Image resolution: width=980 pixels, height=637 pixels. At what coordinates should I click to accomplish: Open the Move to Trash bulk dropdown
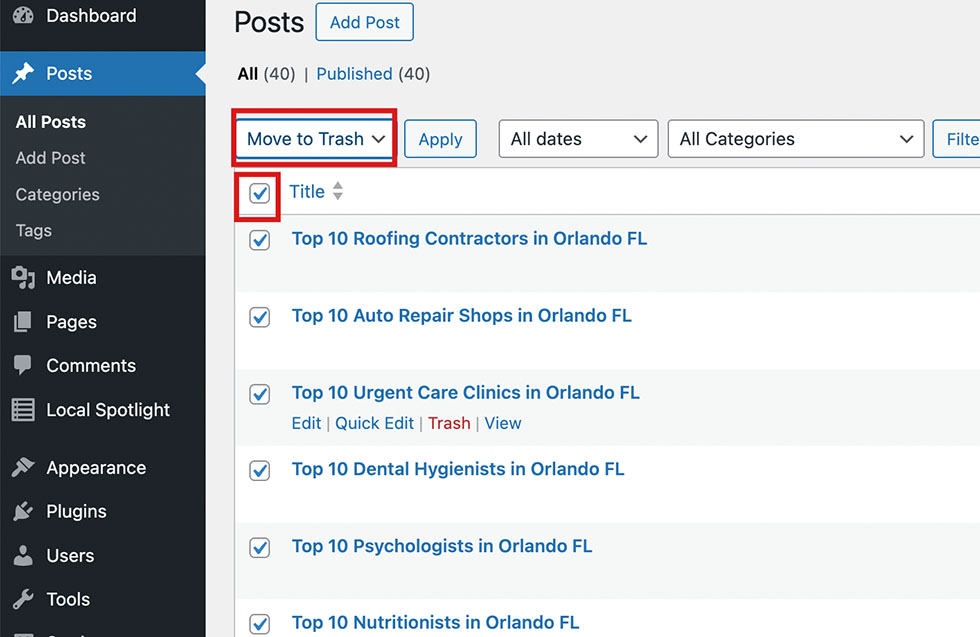coord(315,139)
